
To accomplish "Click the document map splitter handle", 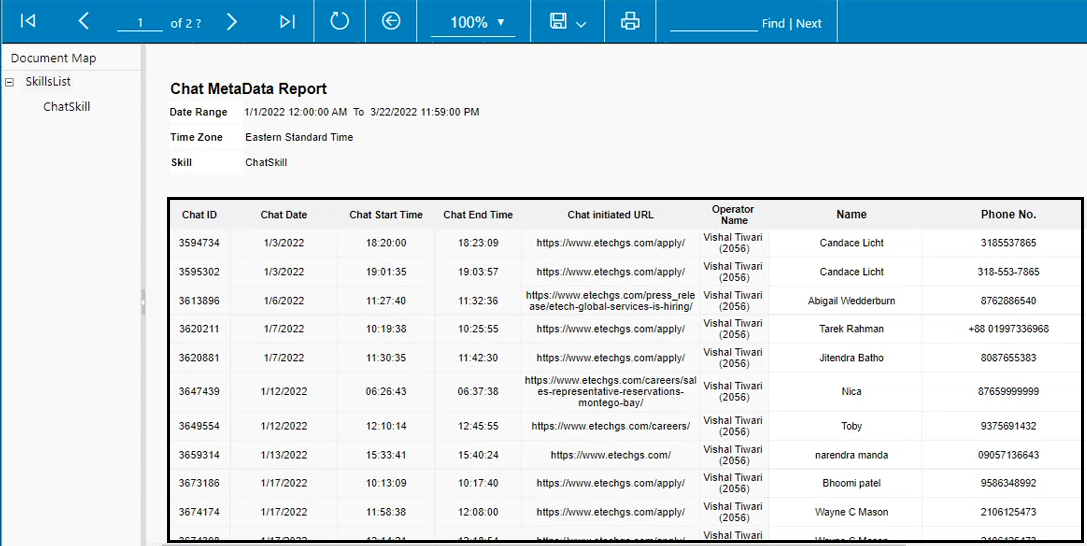I will point(143,301).
